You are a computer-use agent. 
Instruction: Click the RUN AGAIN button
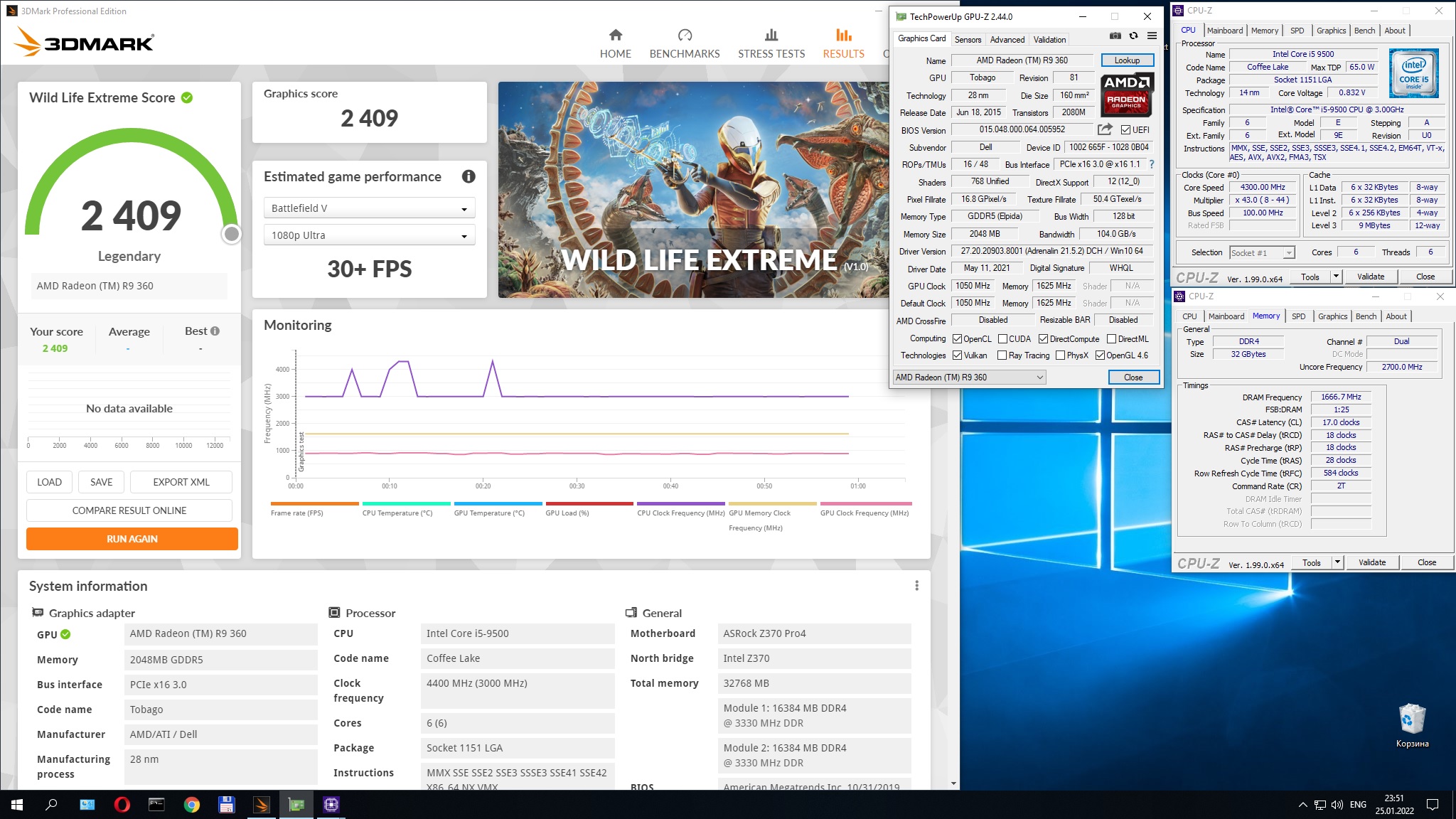[132, 539]
